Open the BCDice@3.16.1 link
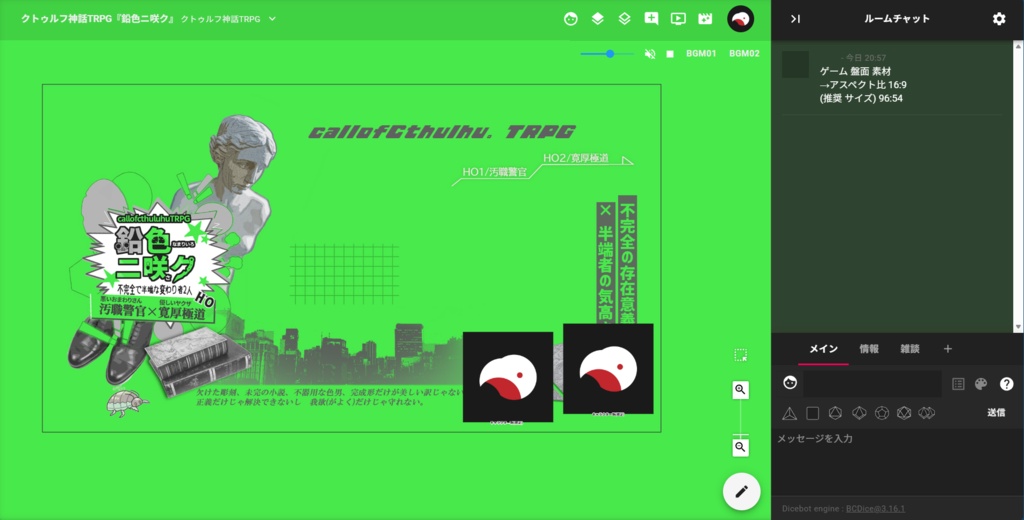The width and height of the screenshot is (1024, 520). [x=875, y=508]
